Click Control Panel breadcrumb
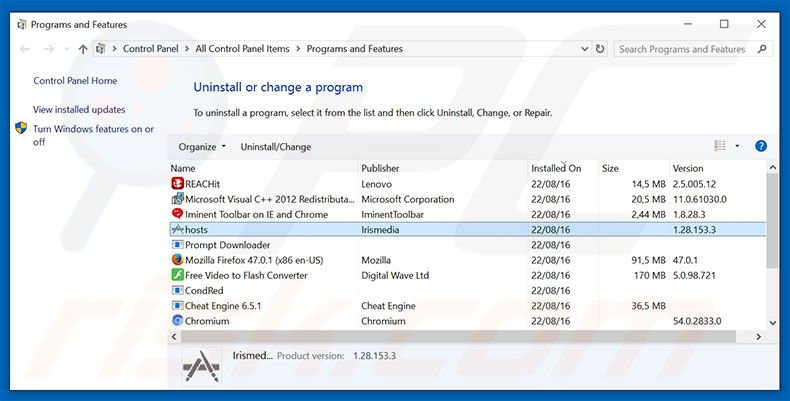 coord(151,49)
